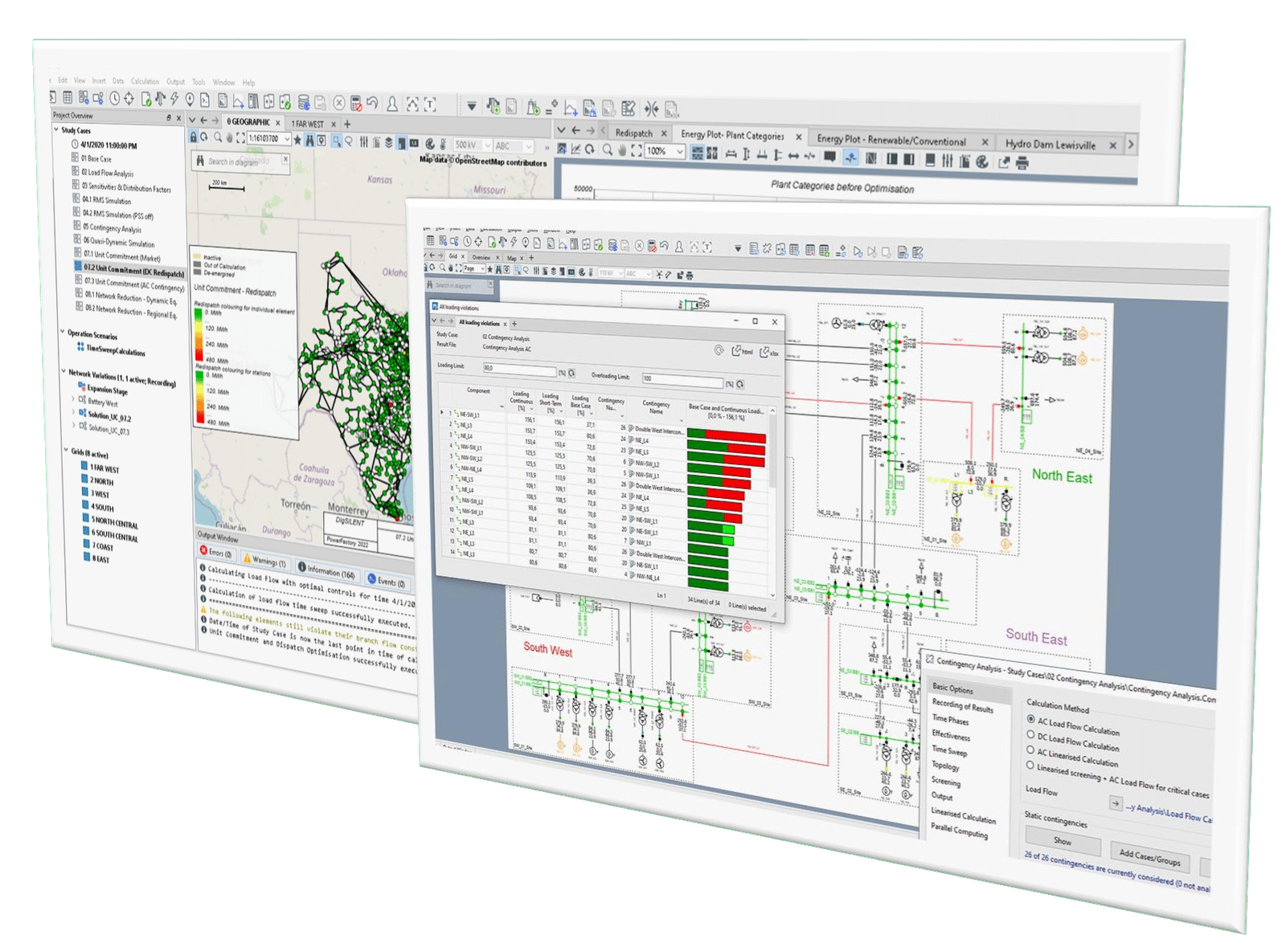Image resolution: width=1286 pixels, height=952 pixels.
Task: Collapse the Network Variations tree node
Action: coord(64,371)
